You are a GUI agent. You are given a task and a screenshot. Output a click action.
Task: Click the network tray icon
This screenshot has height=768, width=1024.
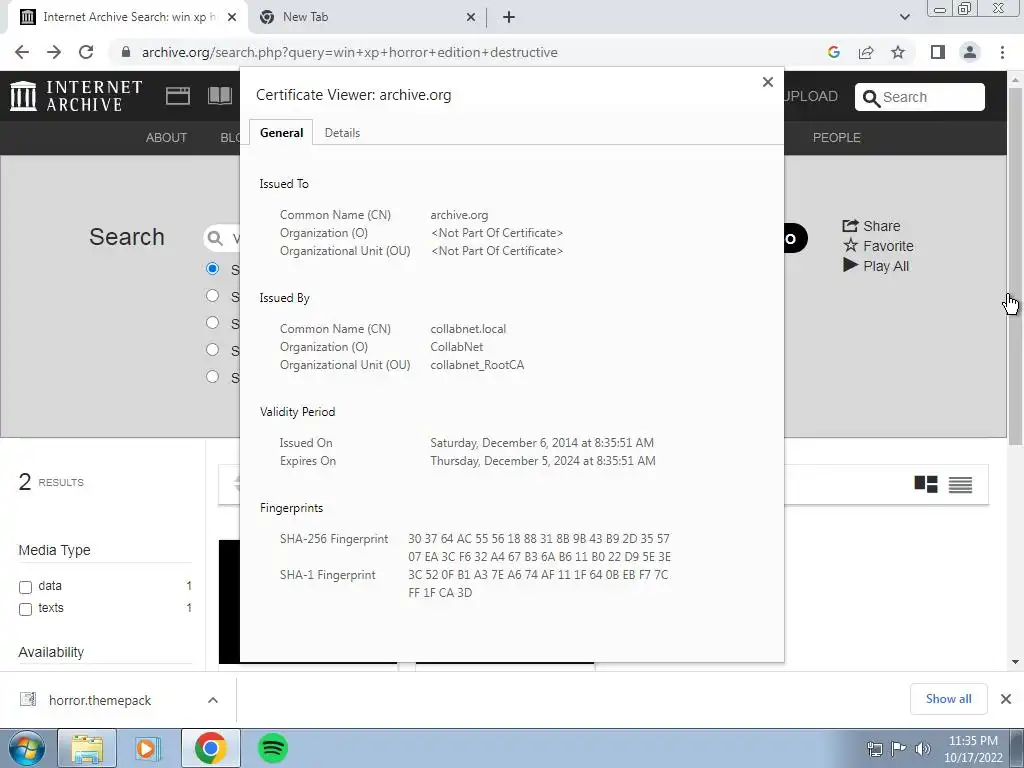click(x=875, y=749)
